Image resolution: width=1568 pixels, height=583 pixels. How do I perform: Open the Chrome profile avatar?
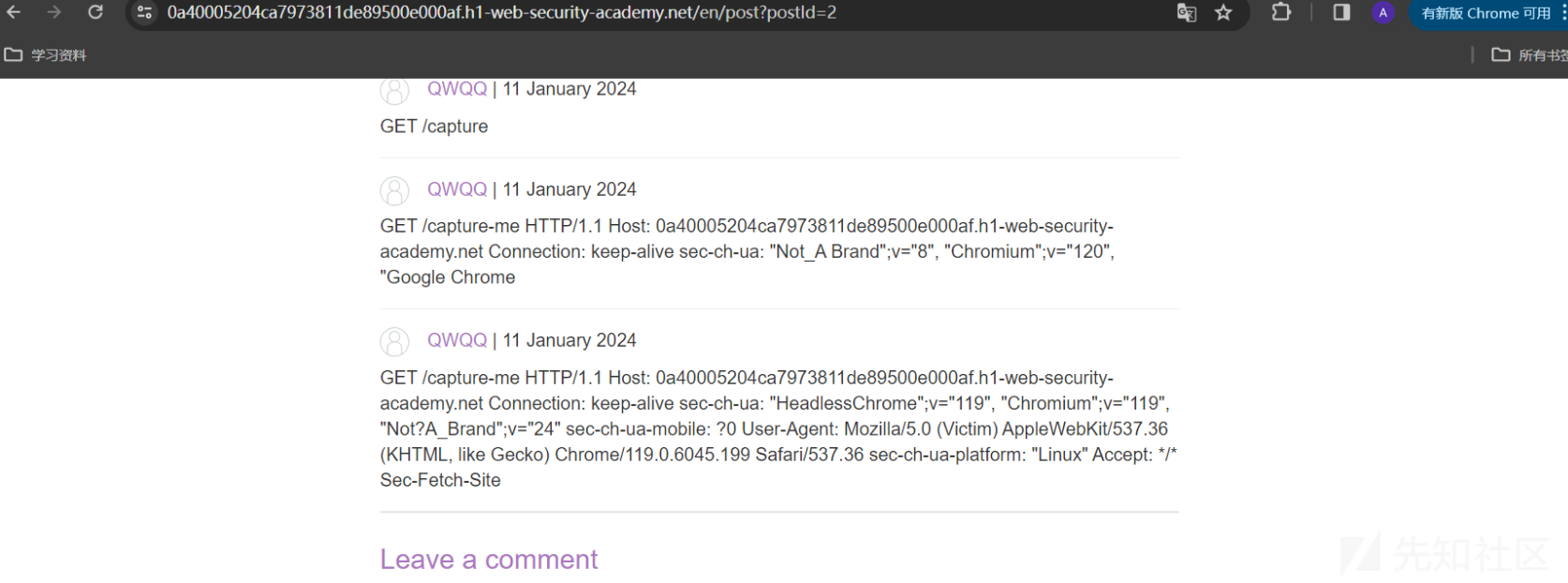pyautogui.click(x=1383, y=12)
